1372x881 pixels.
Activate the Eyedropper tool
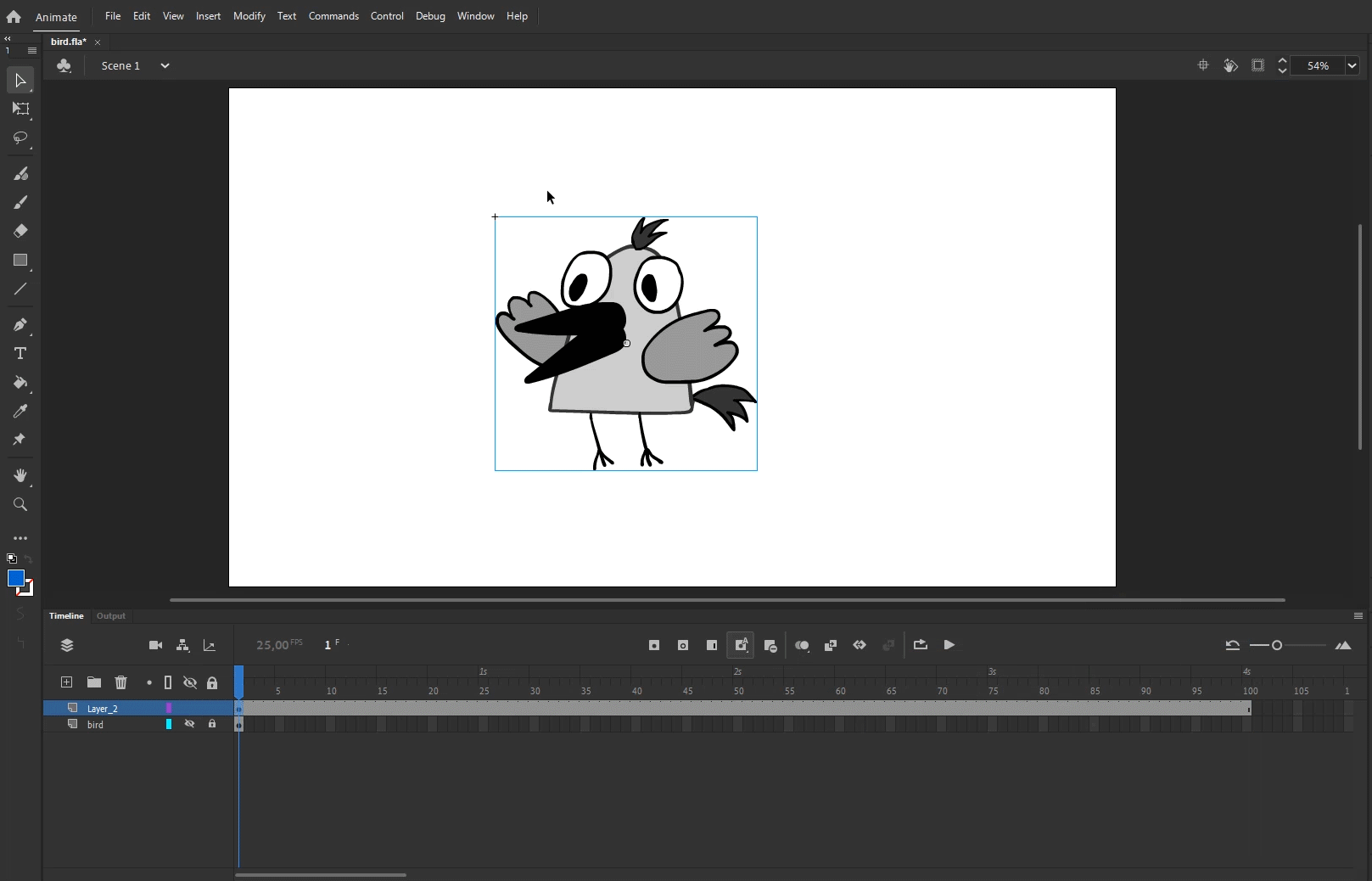(20, 412)
